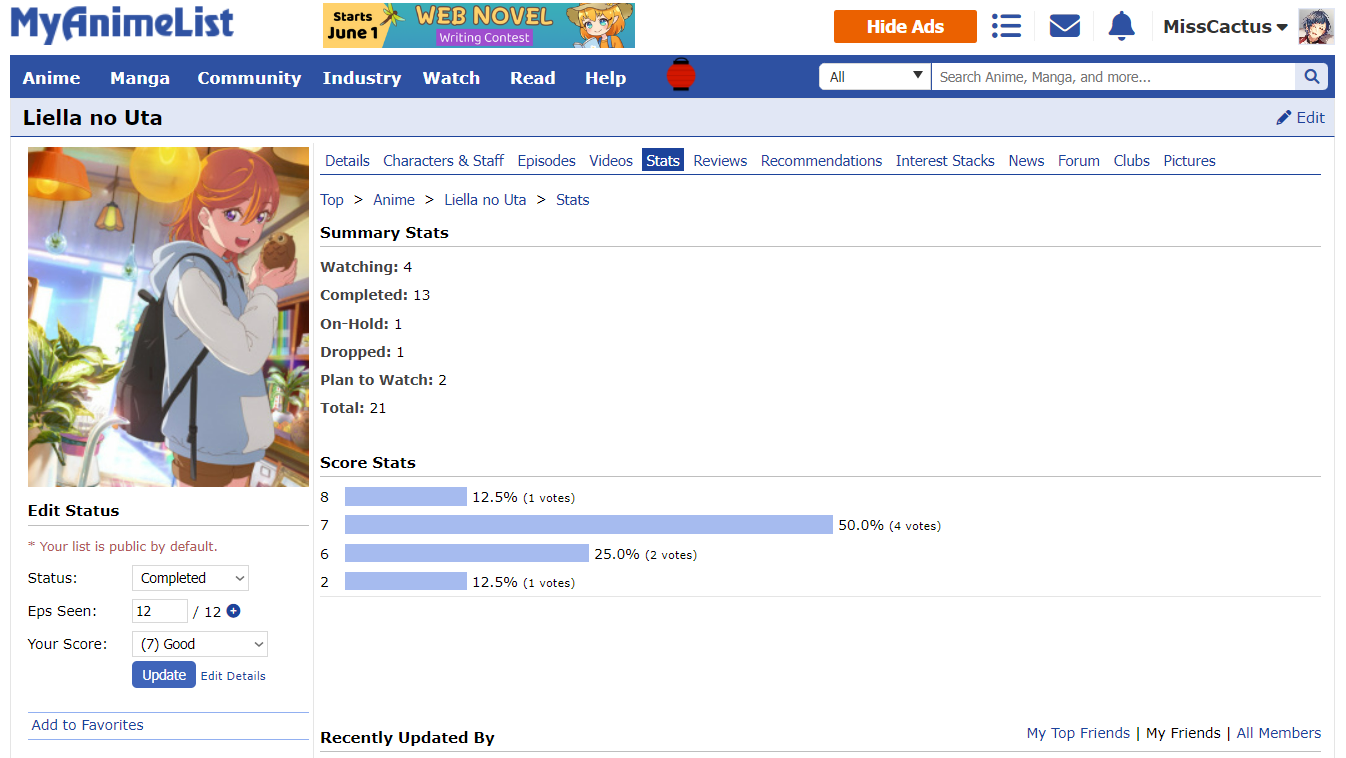Click the Dropped: 1 stat
Image resolution: width=1346 pixels, height=758 pixels.
point(362,352)
